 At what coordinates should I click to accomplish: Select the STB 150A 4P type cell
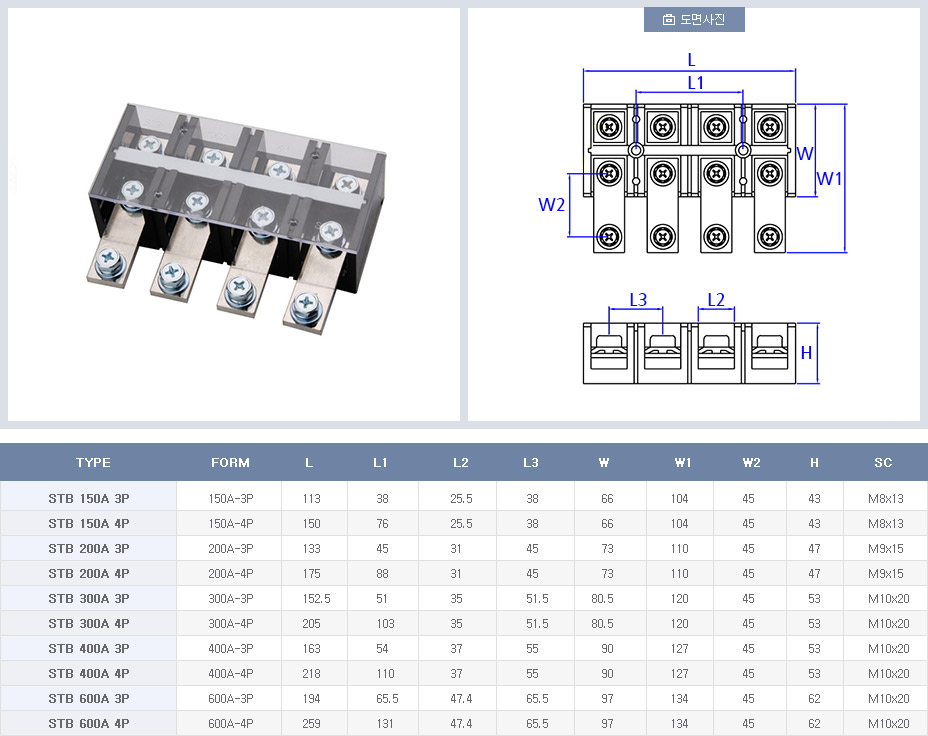click(89, 524)
